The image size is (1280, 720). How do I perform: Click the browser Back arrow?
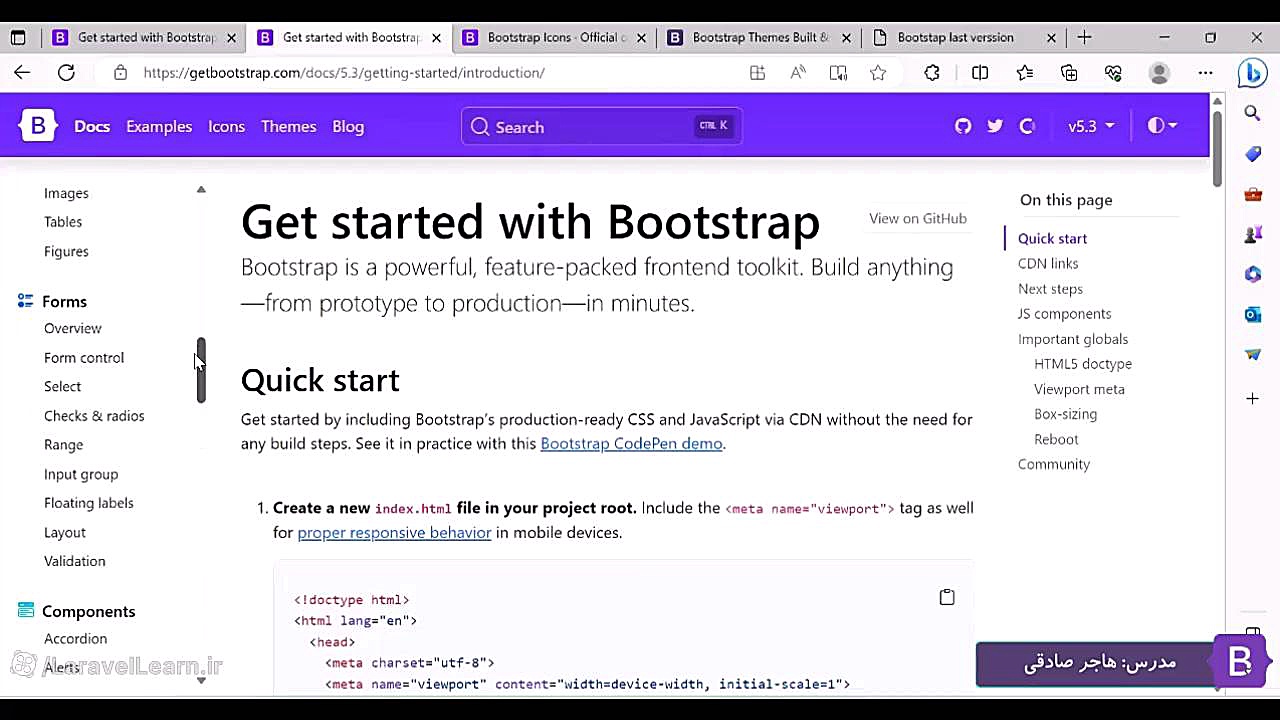(22, 72)
